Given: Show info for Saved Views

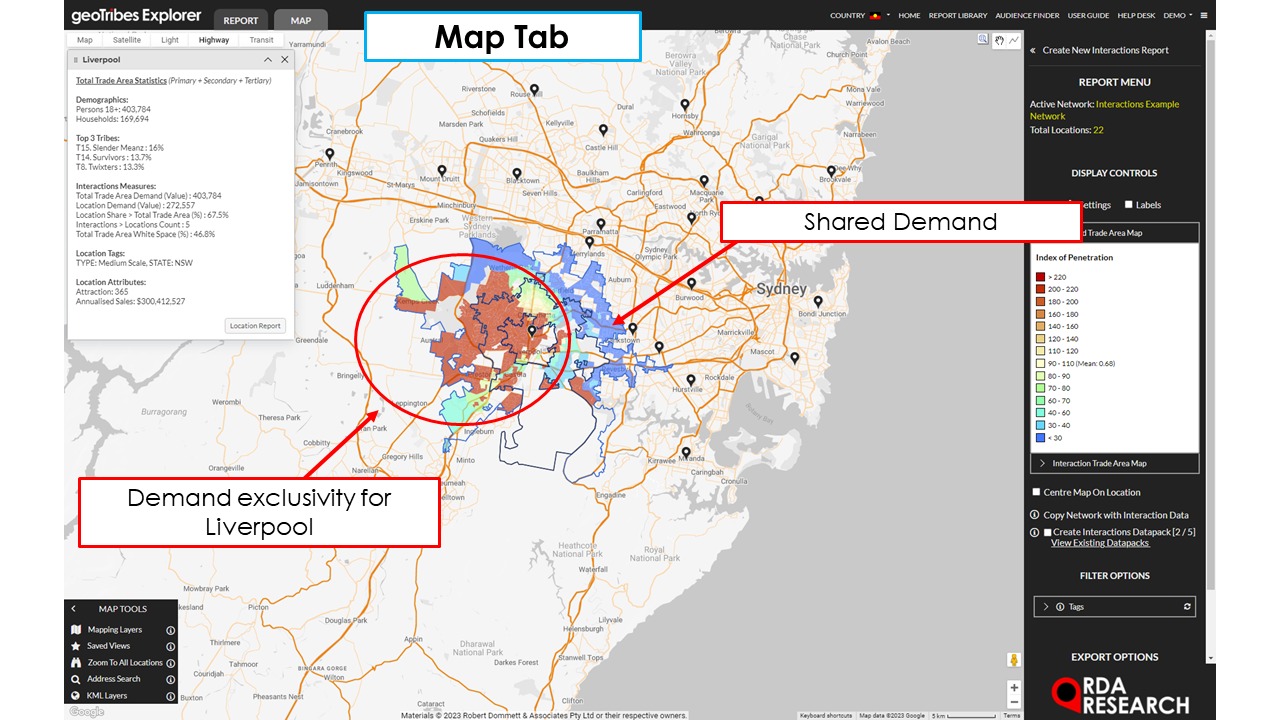Looking at the screenshot, I should (x=170, y=646).
